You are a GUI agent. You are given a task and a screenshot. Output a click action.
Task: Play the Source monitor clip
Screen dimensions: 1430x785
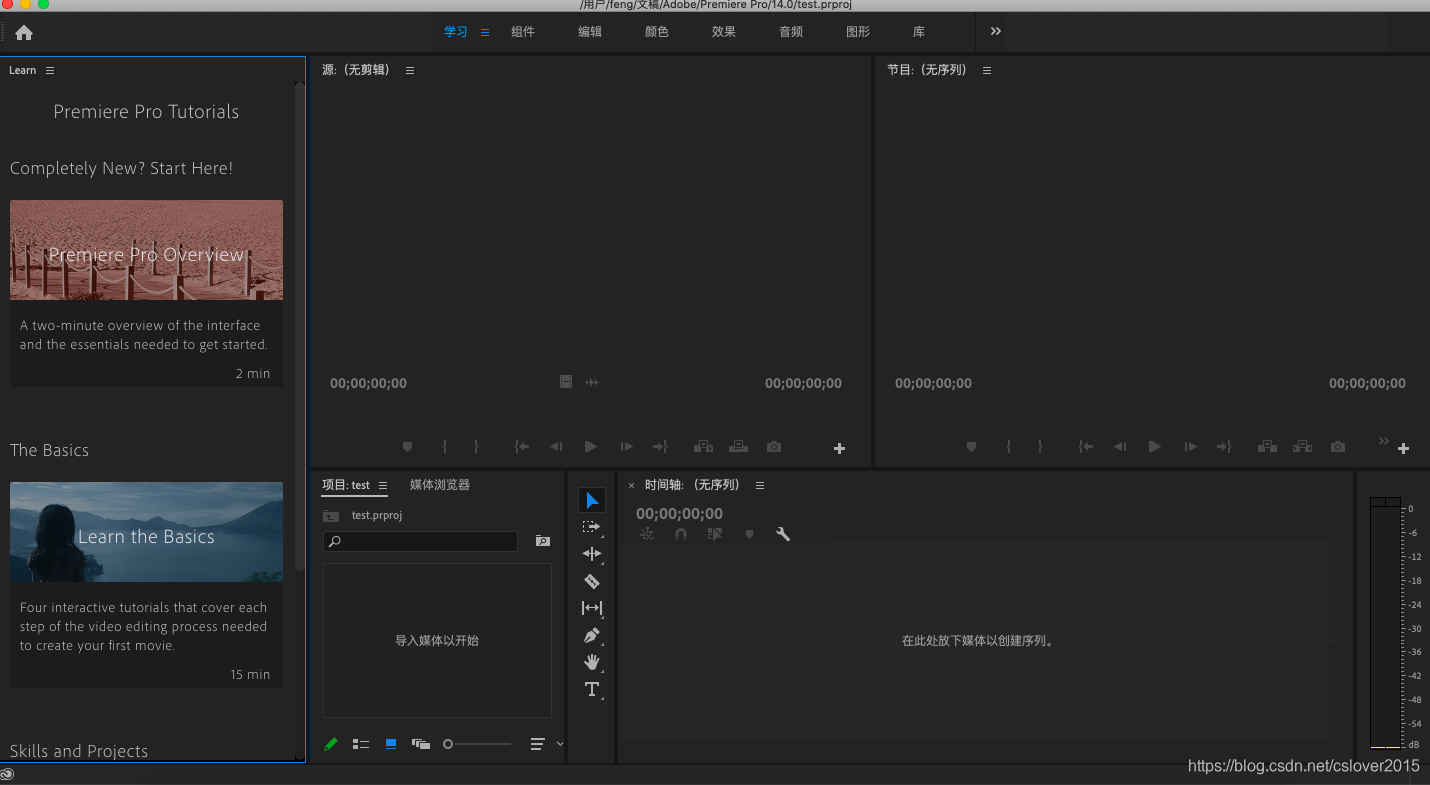click(591, 447)
